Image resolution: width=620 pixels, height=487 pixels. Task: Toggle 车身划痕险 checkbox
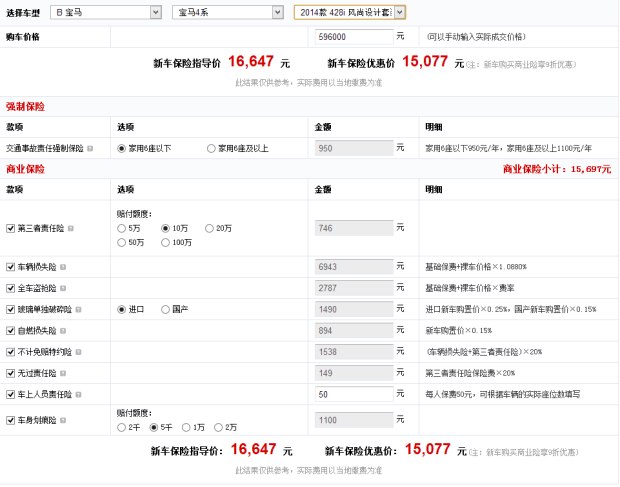pyautogui.click(x=11, y=421)
